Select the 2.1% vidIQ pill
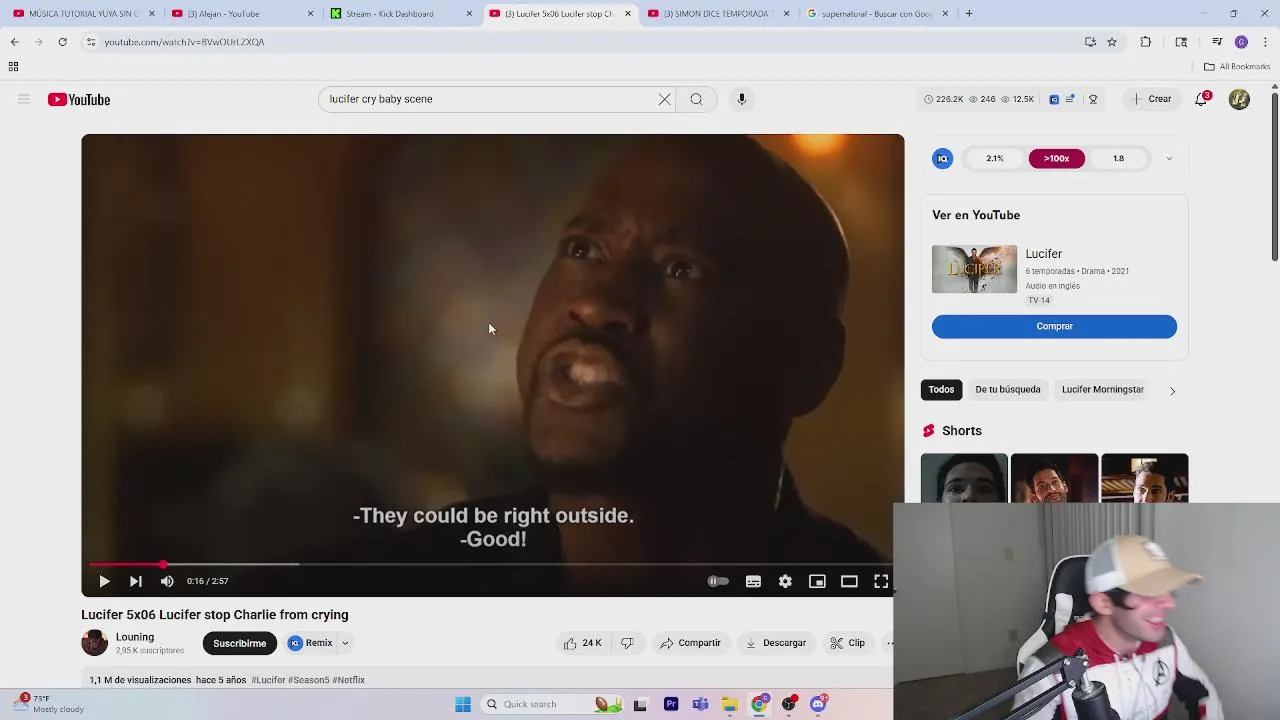The image size is (1280, 720). [995, 158]
